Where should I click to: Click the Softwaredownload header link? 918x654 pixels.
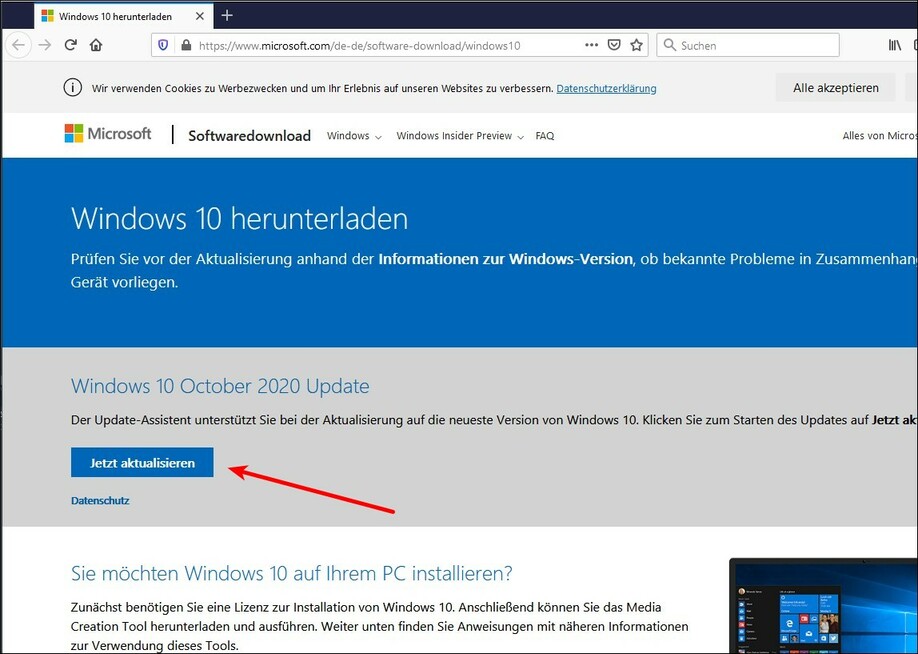(249, 136)
